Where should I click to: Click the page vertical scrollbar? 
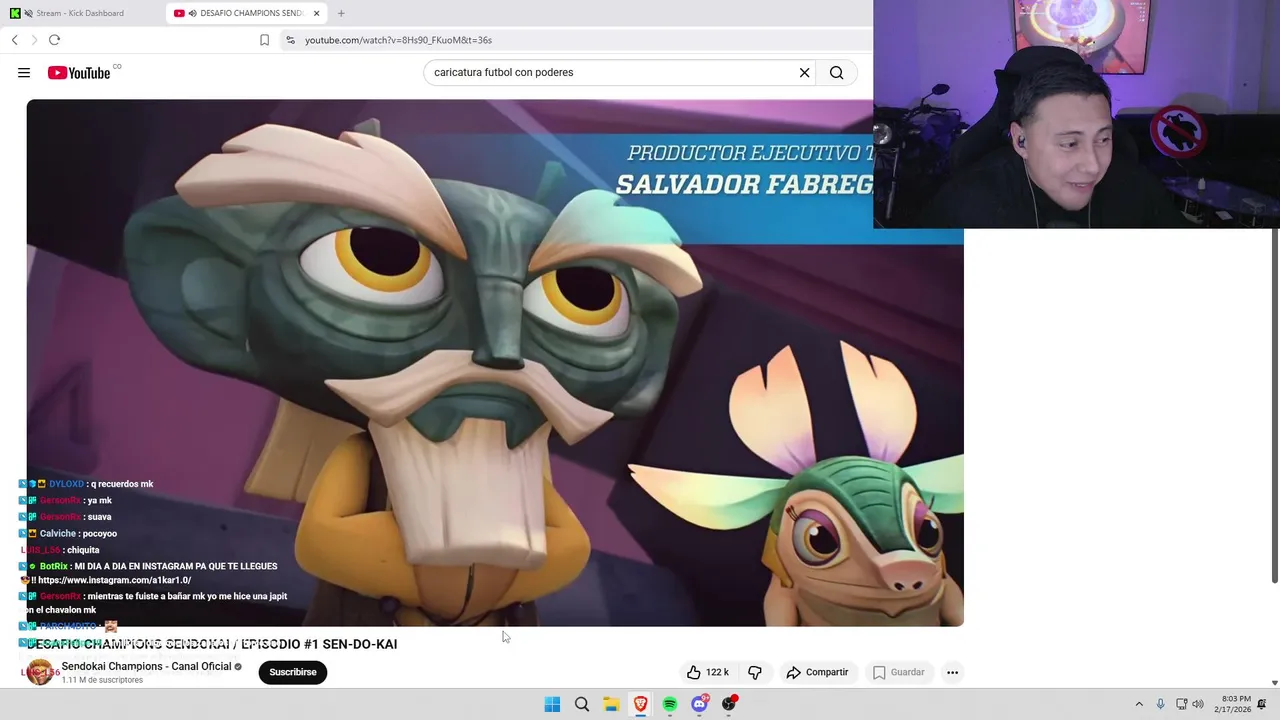pyautogui.click(x=1275, y=405)
